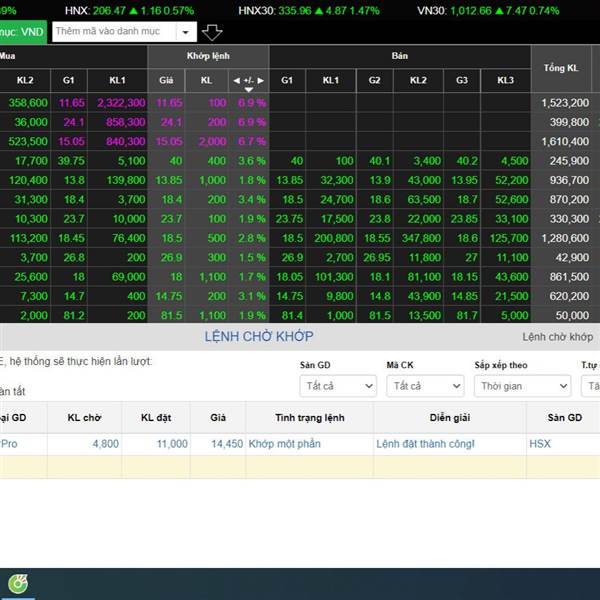Image resolution: width=600 pixels, height=600 pixels.
Task: Click sort triangle under +/- column header
Action: (x=249, y=90)
